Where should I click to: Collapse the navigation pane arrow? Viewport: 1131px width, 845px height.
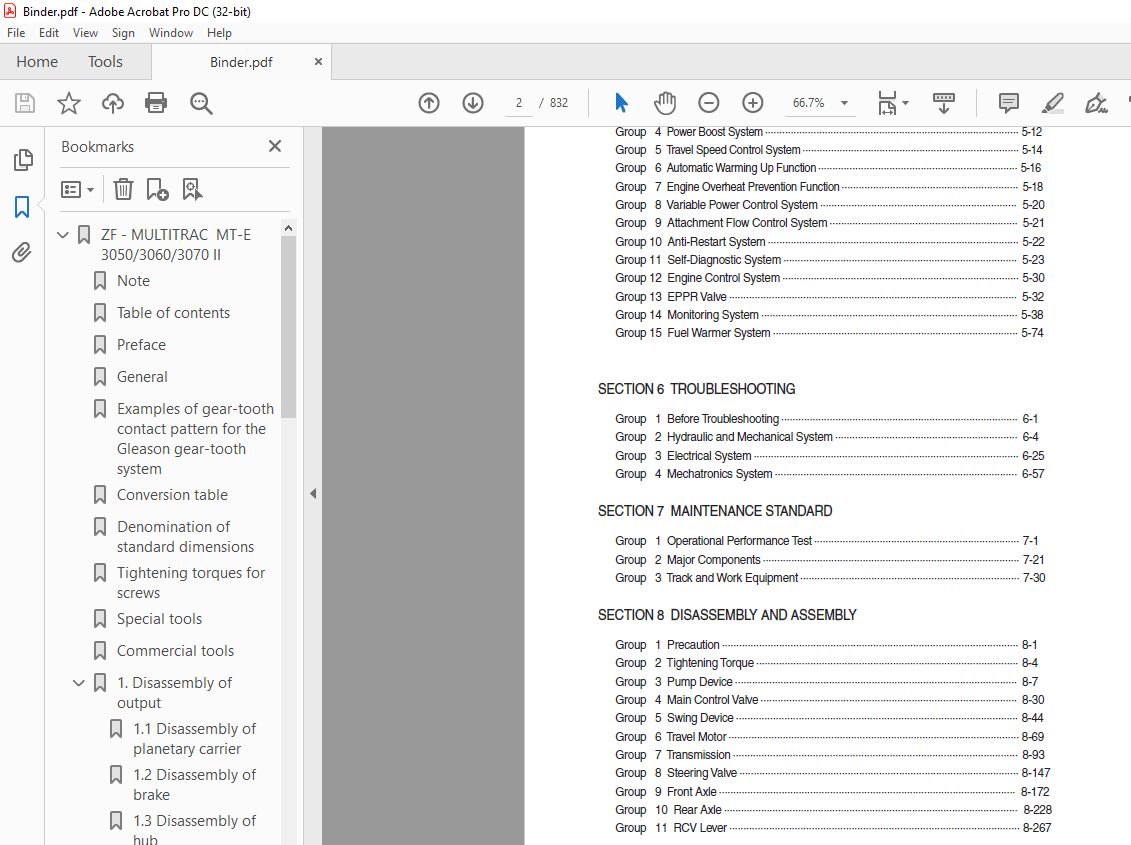pos(313,494)
